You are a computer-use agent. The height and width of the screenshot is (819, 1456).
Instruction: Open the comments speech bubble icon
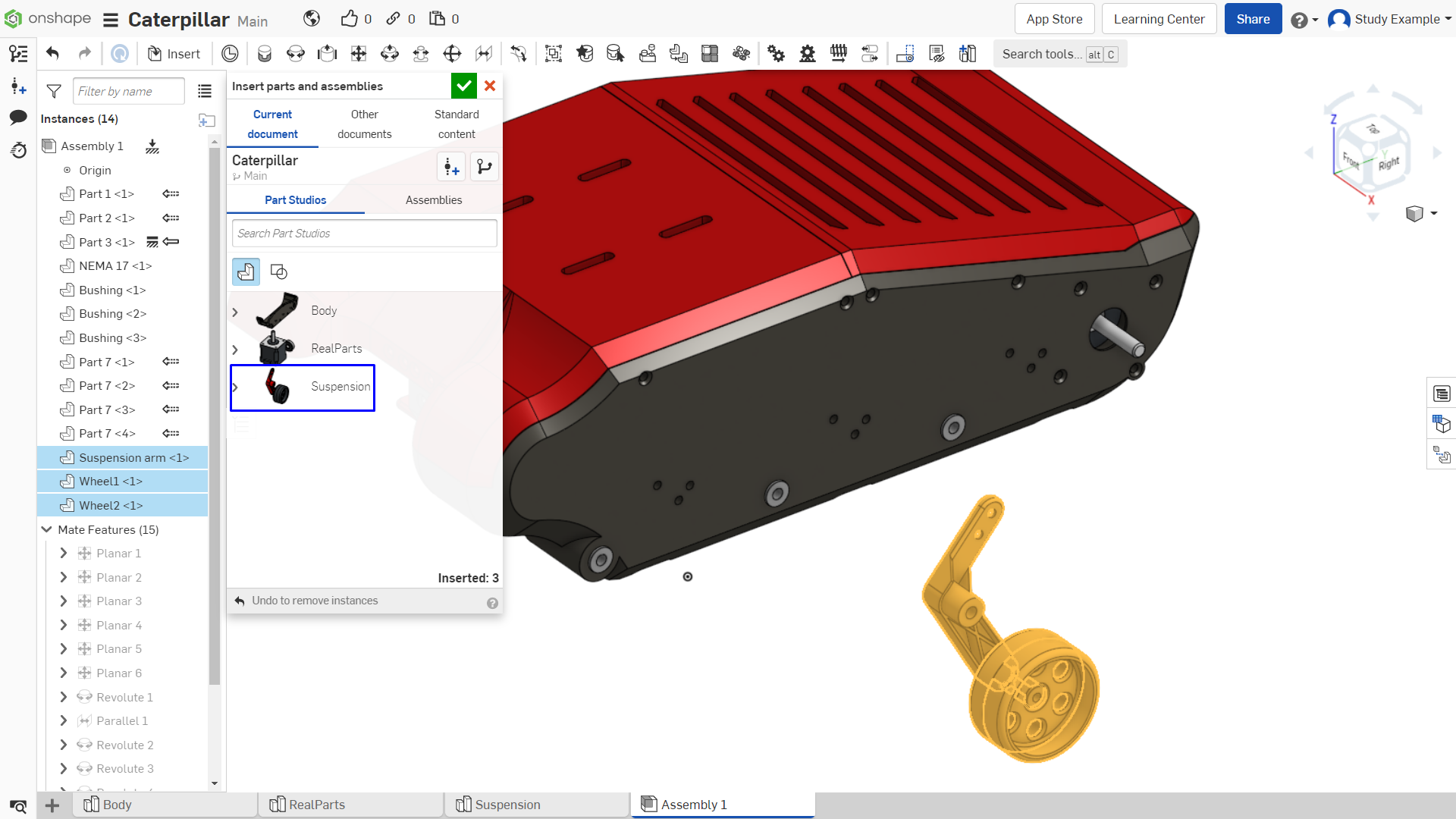[x=18, y=118]
